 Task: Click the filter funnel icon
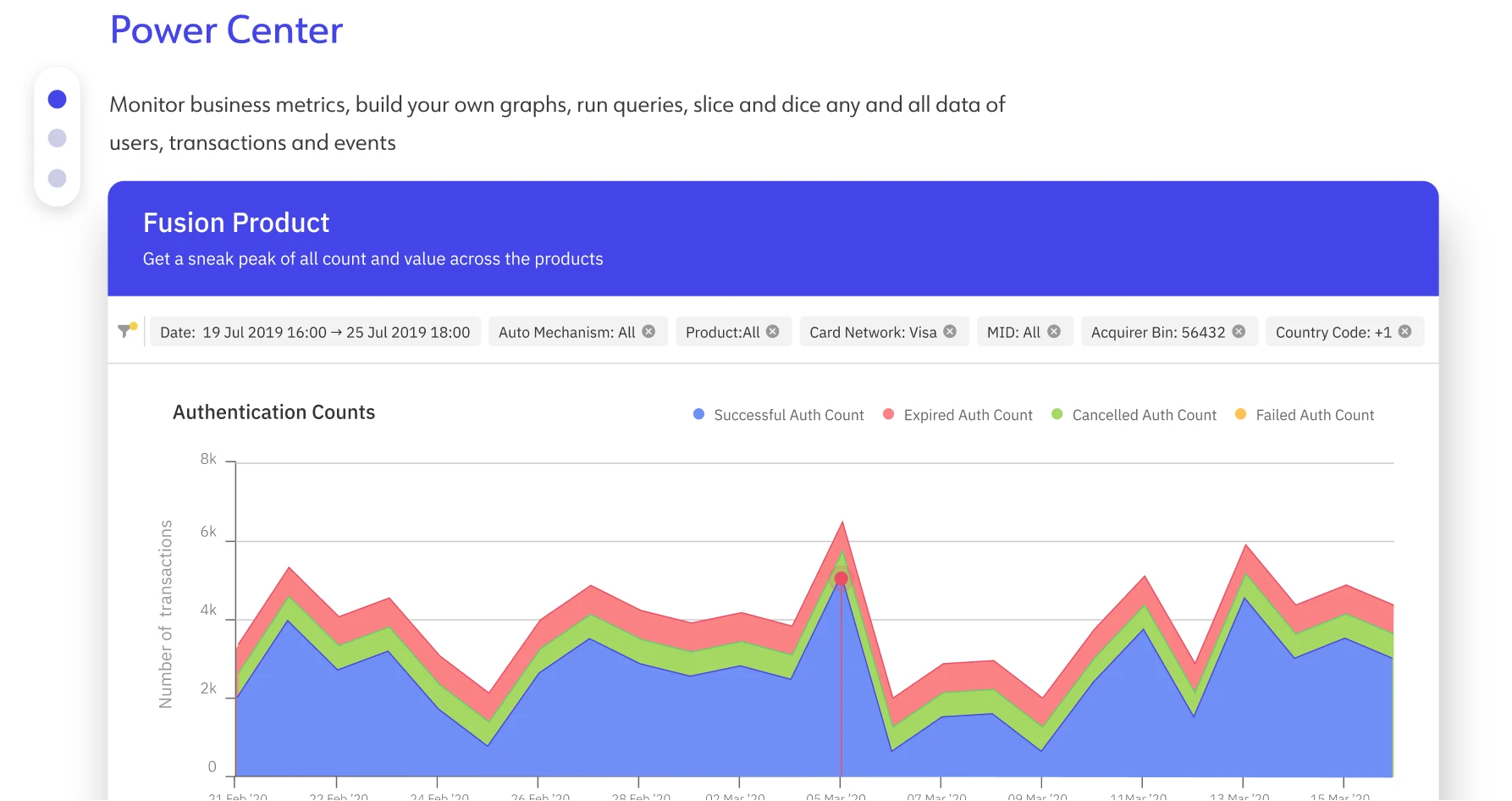click(x=127, y=330)
